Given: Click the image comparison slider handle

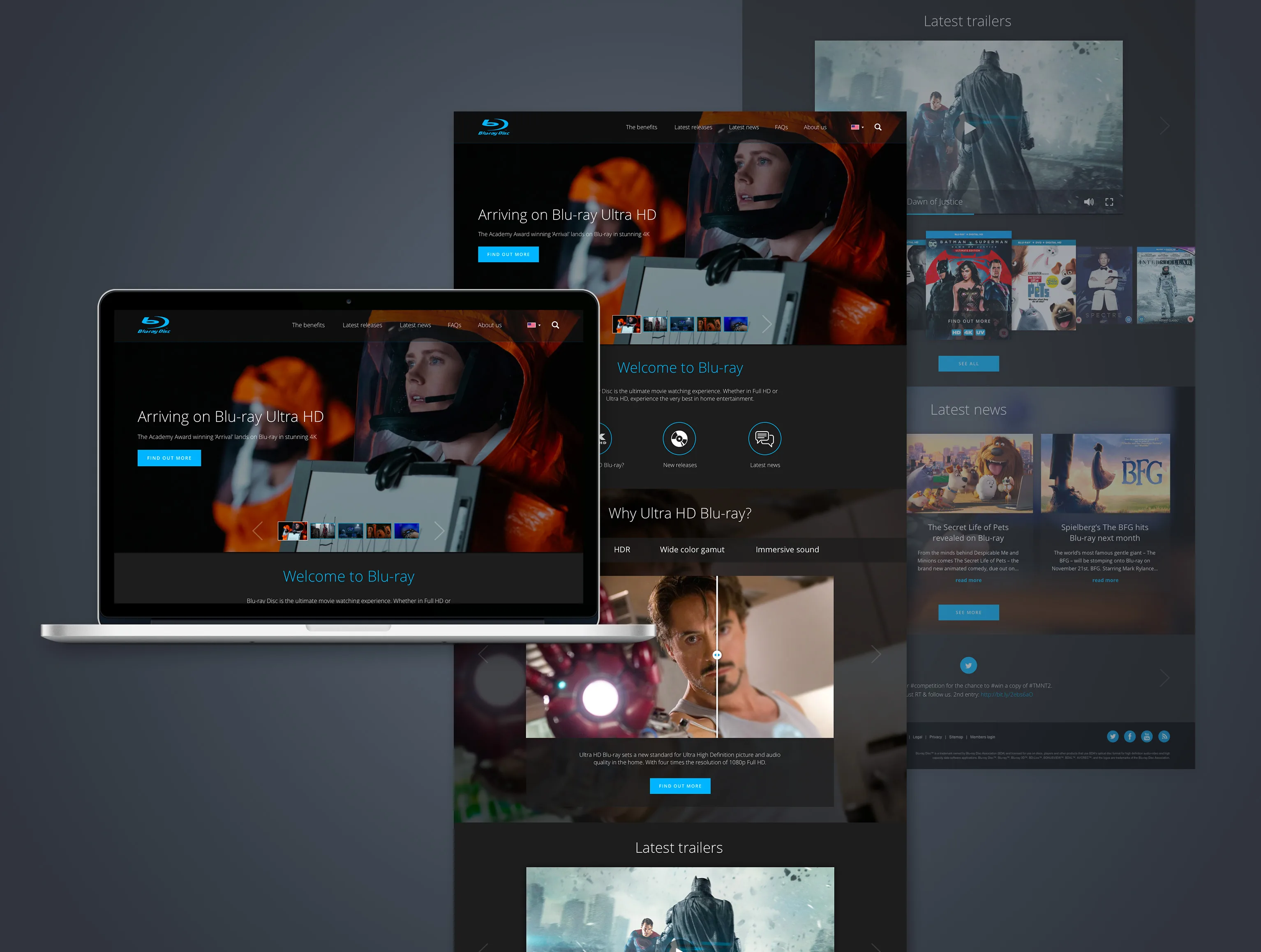Looking at the screenshot, I should tap(717, 655).
